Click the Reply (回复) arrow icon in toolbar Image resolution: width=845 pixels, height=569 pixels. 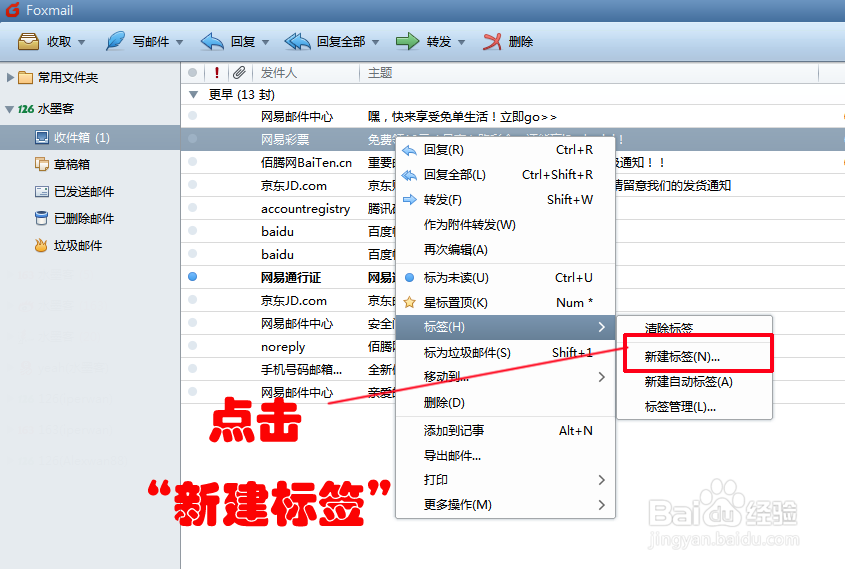[x=212, y=41]
